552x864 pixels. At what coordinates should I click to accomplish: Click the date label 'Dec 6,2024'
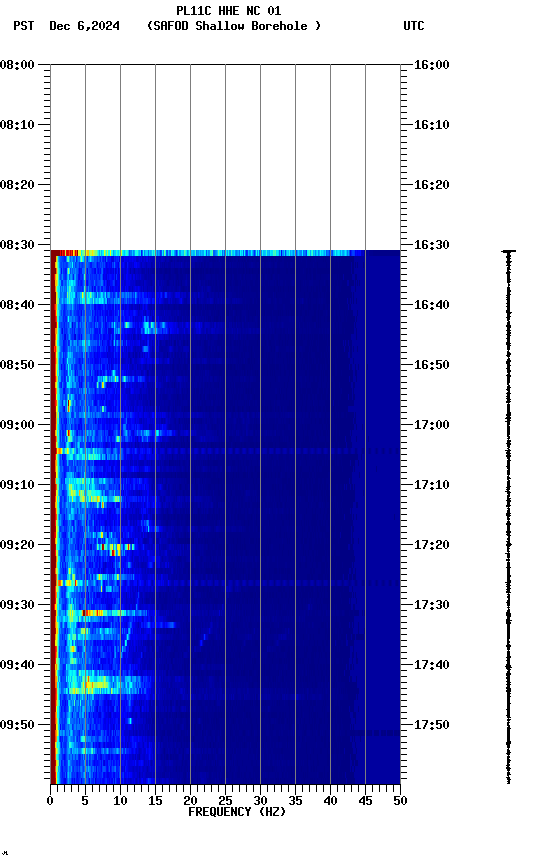[84, 26]
